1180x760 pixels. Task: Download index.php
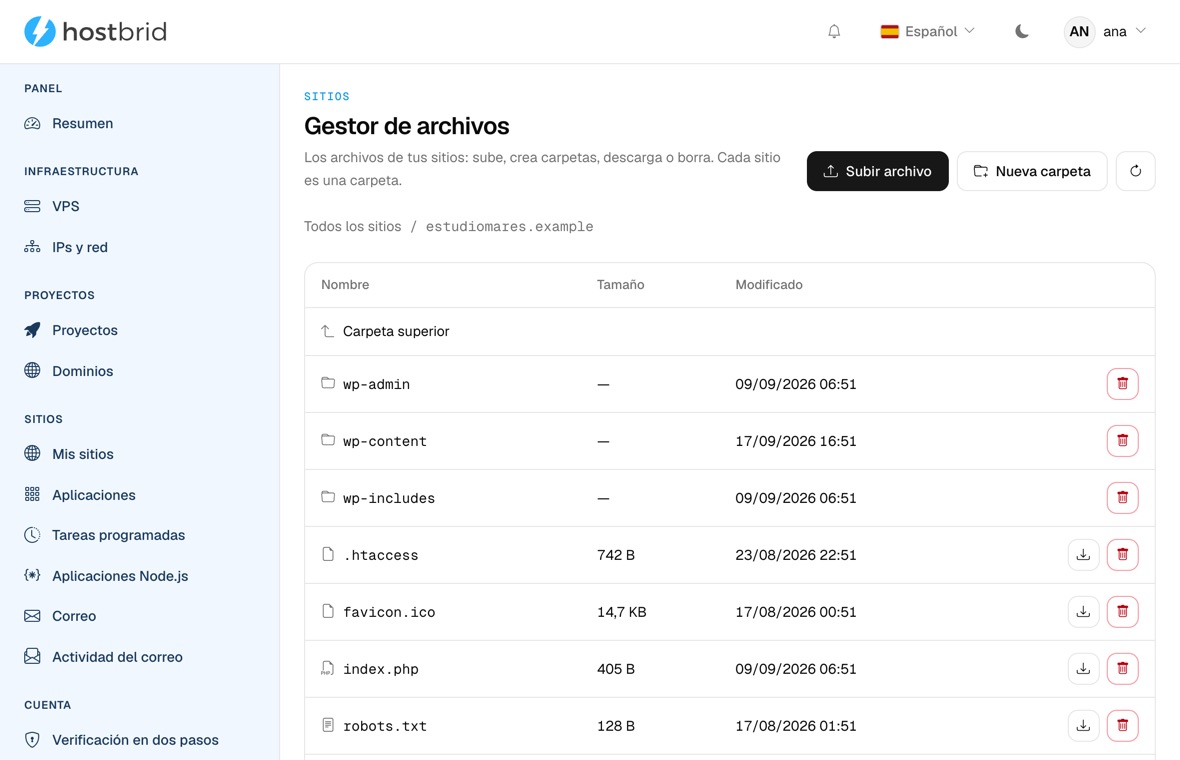(x=1083, y=669)
